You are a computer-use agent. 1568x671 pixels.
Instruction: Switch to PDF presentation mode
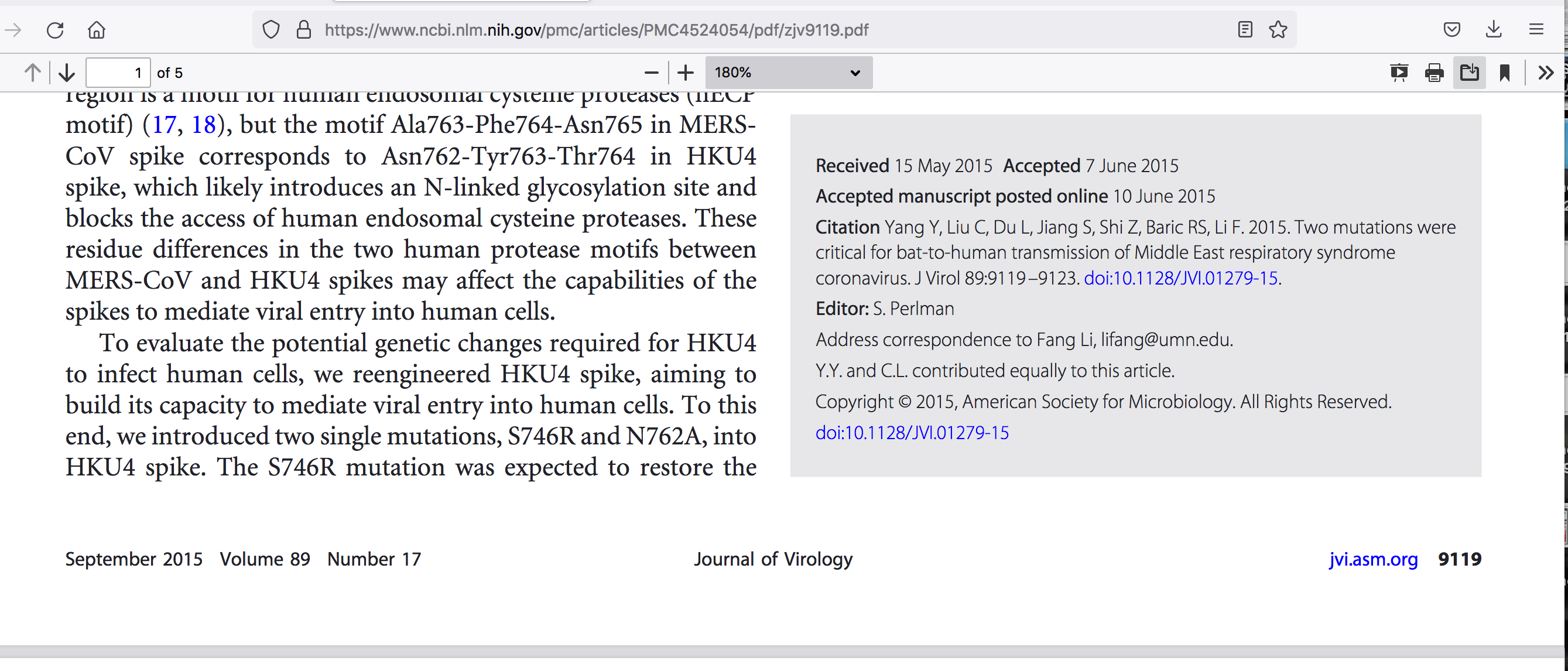click(1399, 73)
